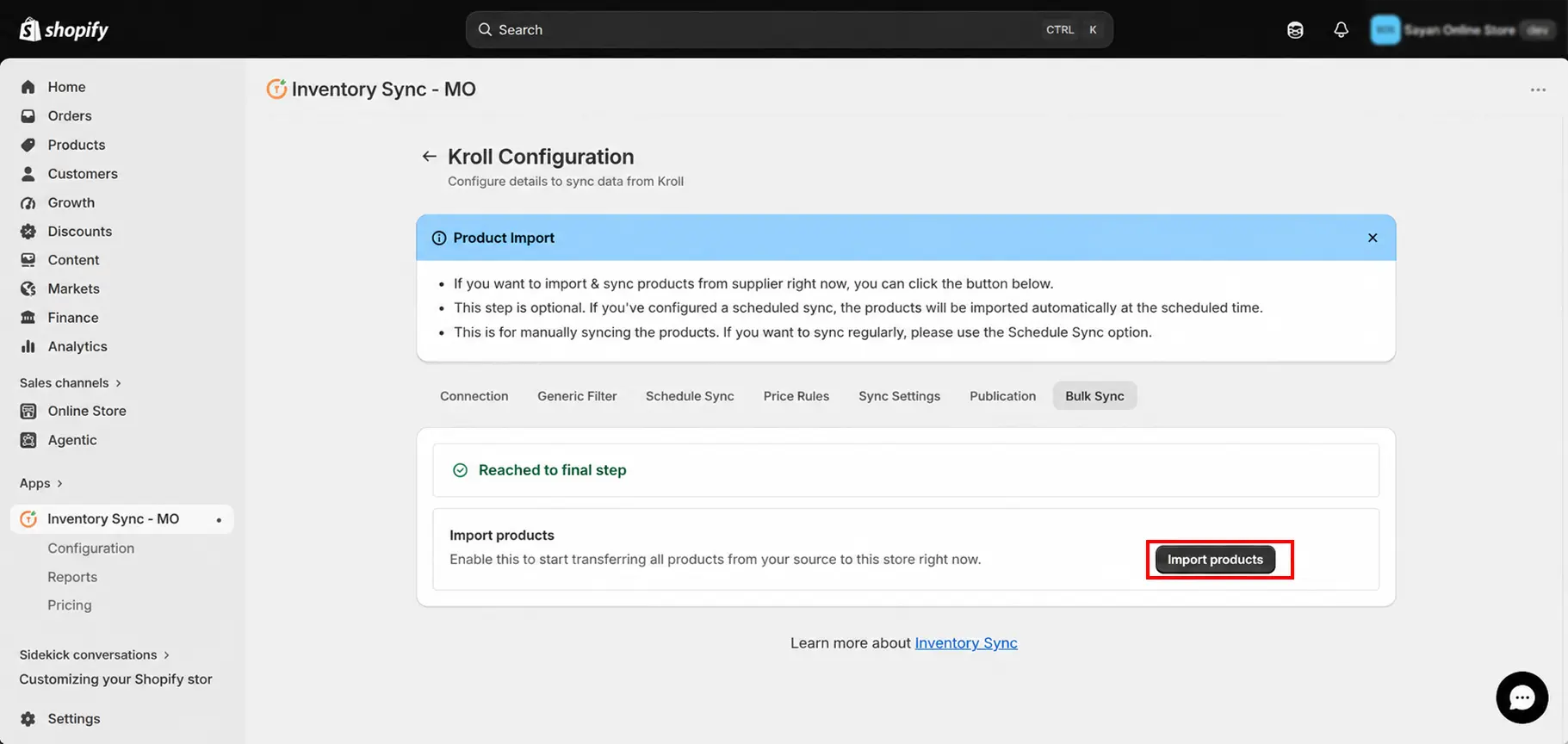Switch to the Schedule Sync tab
Image resolution: width=1568 pixels, height=744 pixels.
click(x=690, y=396)
